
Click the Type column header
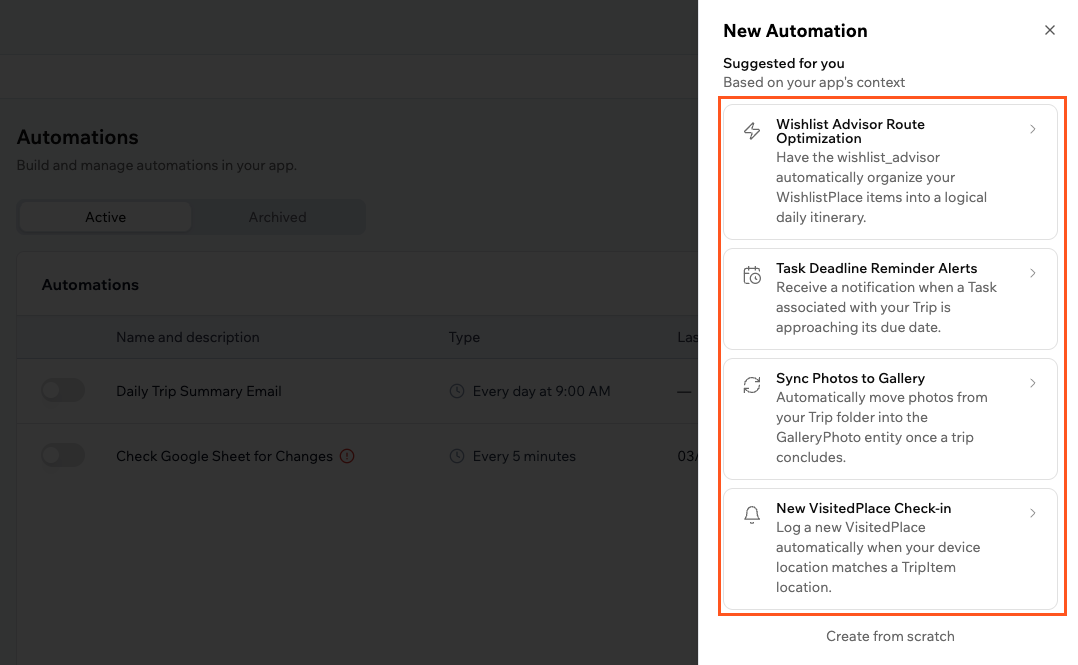point(464,337)
